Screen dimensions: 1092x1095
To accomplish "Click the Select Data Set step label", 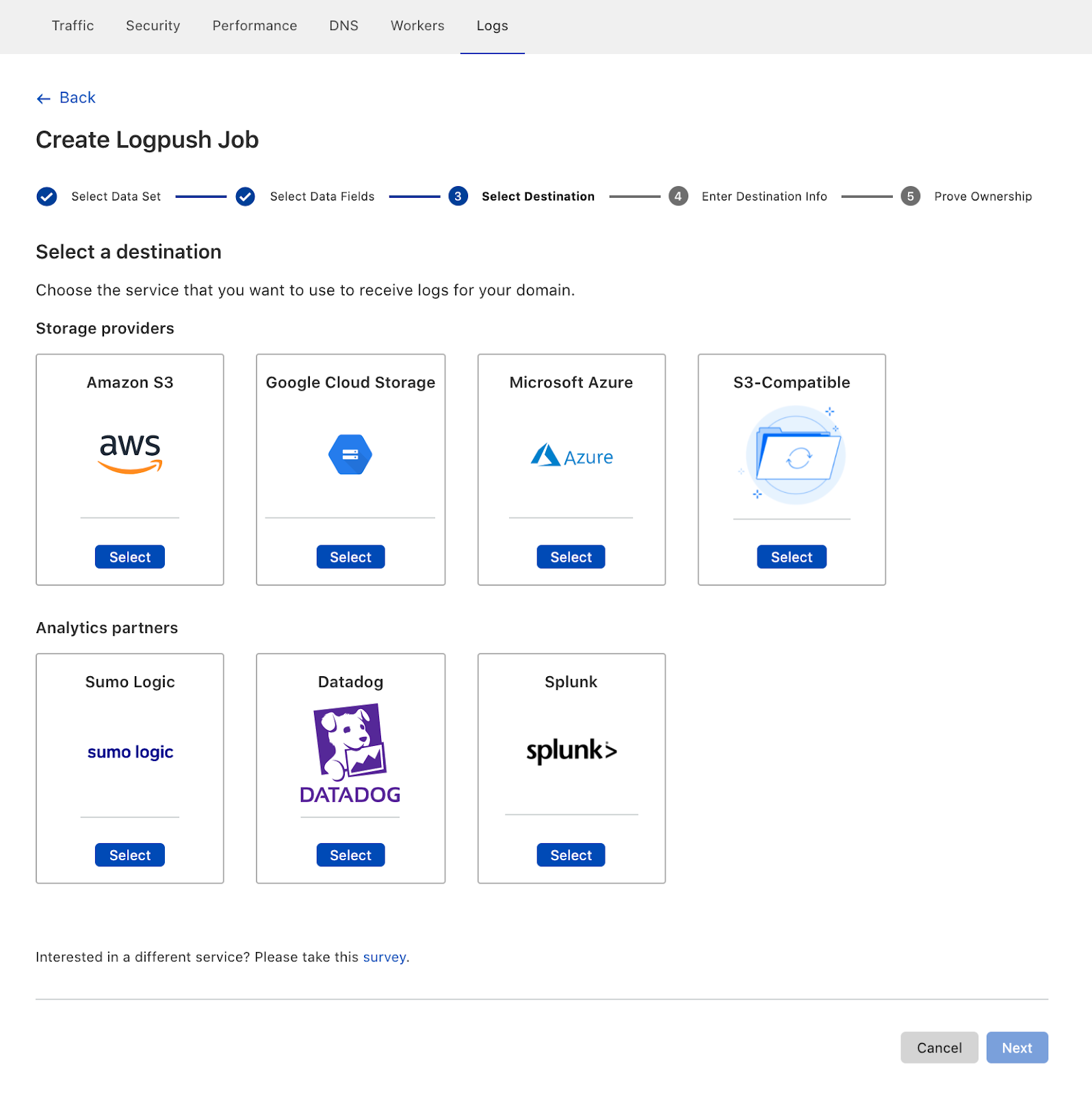I will point(116,196).
